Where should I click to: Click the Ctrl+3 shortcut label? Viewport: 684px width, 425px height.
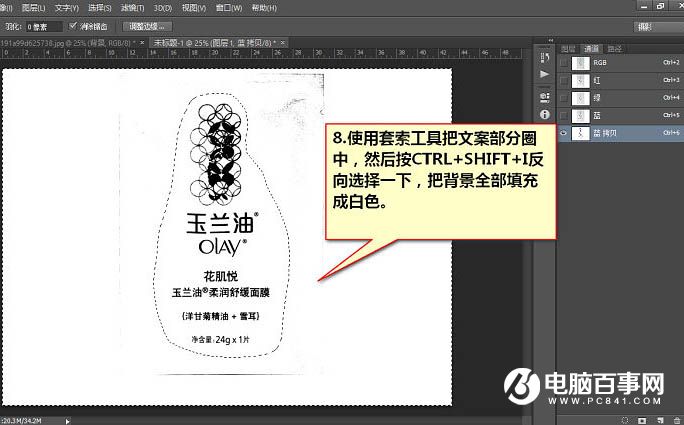tap(671, 80)
